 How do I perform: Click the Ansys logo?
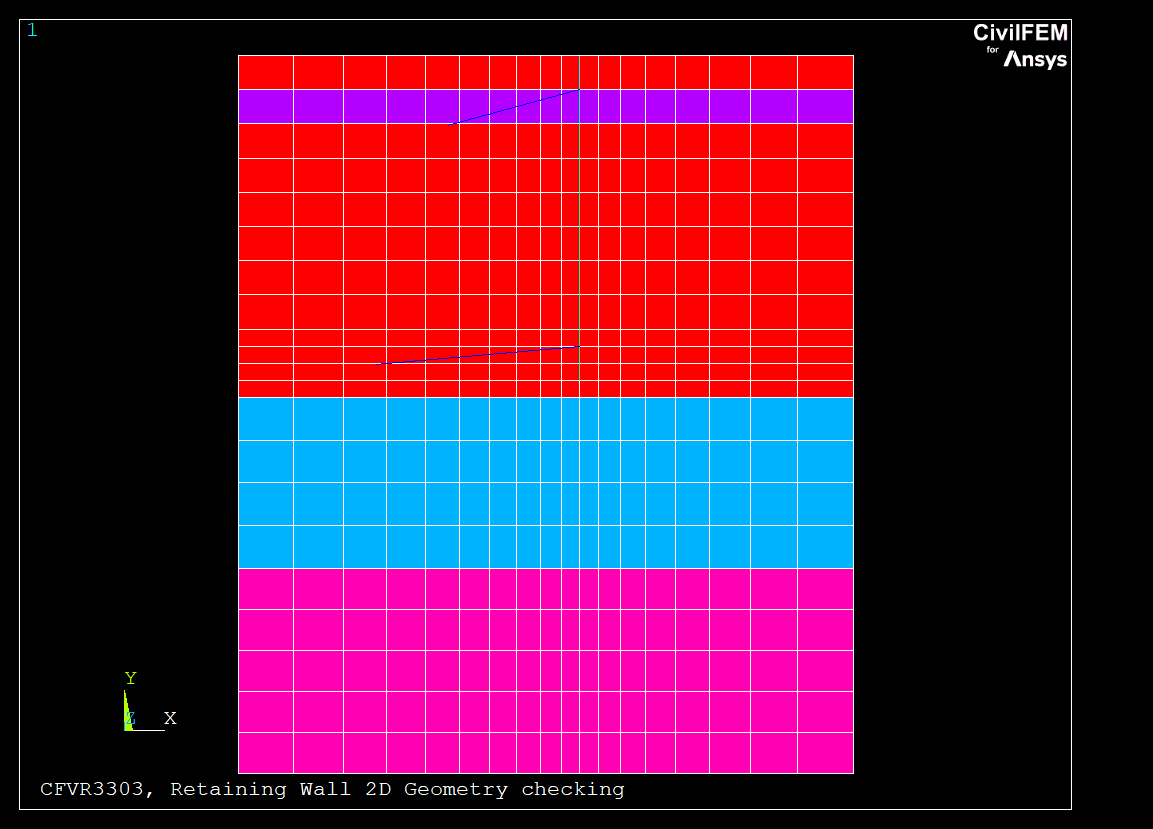pyautogui.click(x=1035, y=60)
